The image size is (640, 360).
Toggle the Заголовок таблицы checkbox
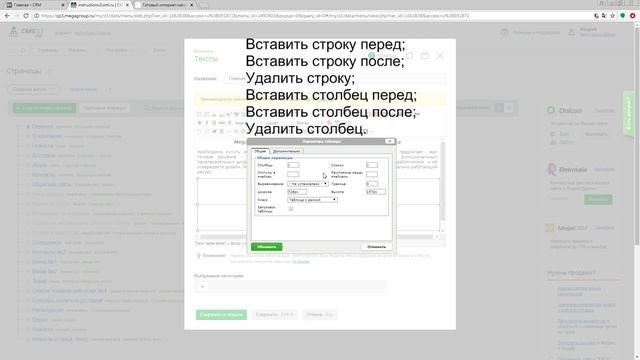click(291, 209)
